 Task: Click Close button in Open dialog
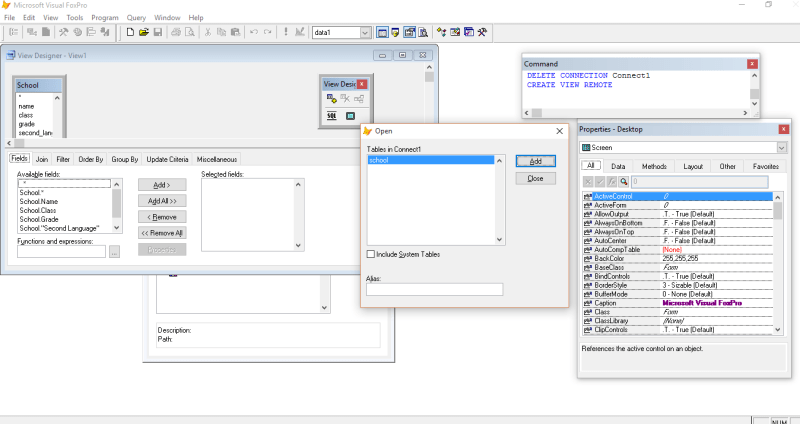tap(535, 179)
